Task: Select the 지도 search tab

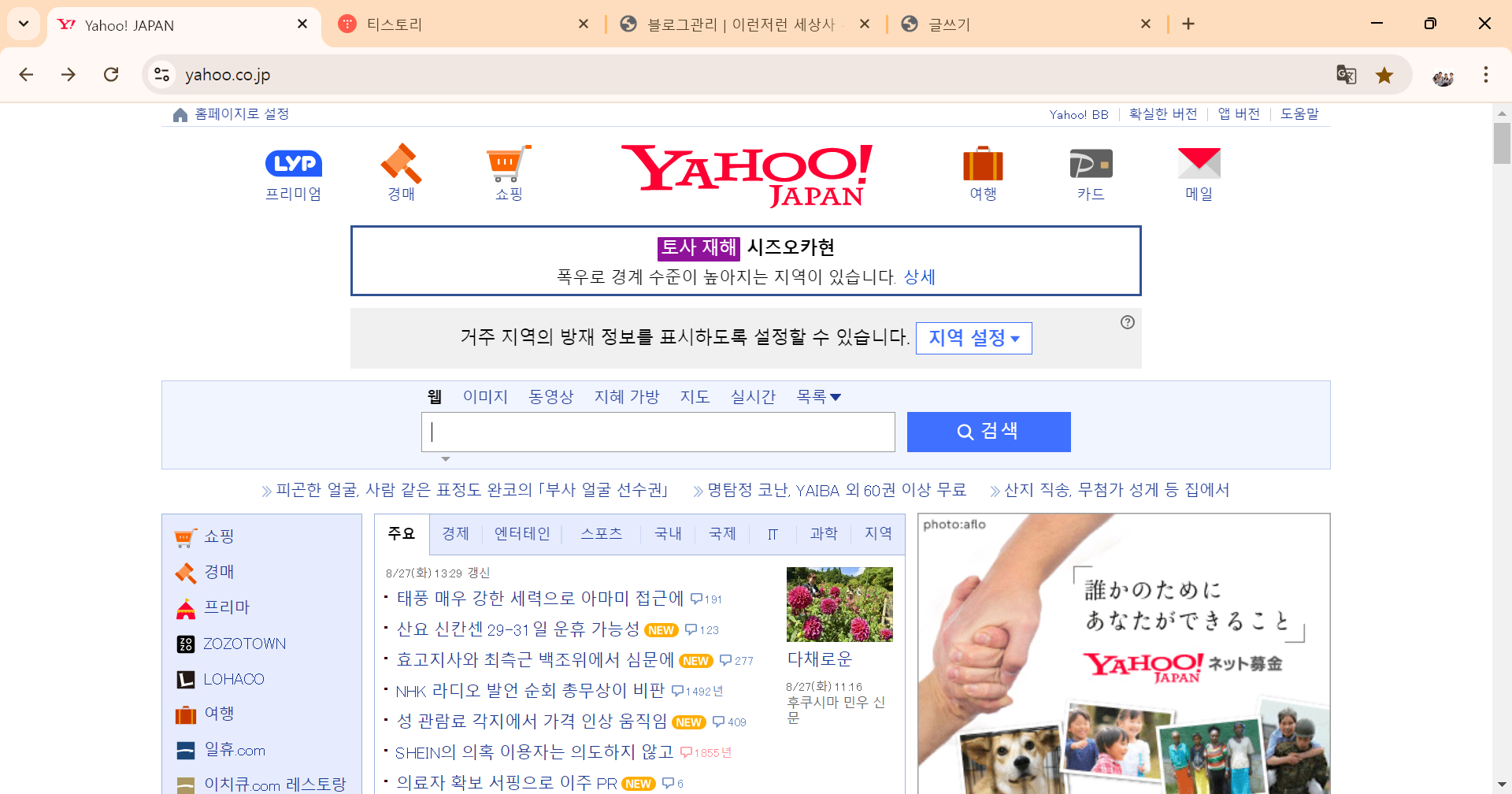Action: point(695,396)
